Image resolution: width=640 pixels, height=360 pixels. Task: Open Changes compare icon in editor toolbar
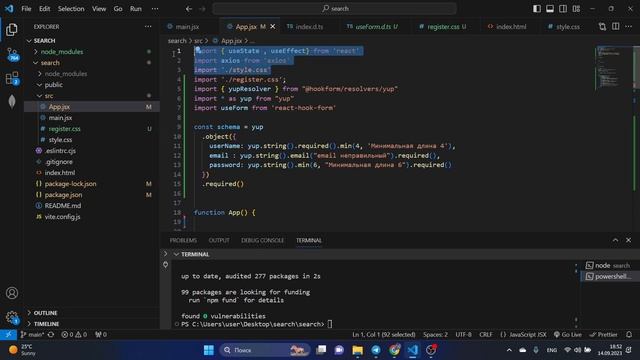pos(602,27)
